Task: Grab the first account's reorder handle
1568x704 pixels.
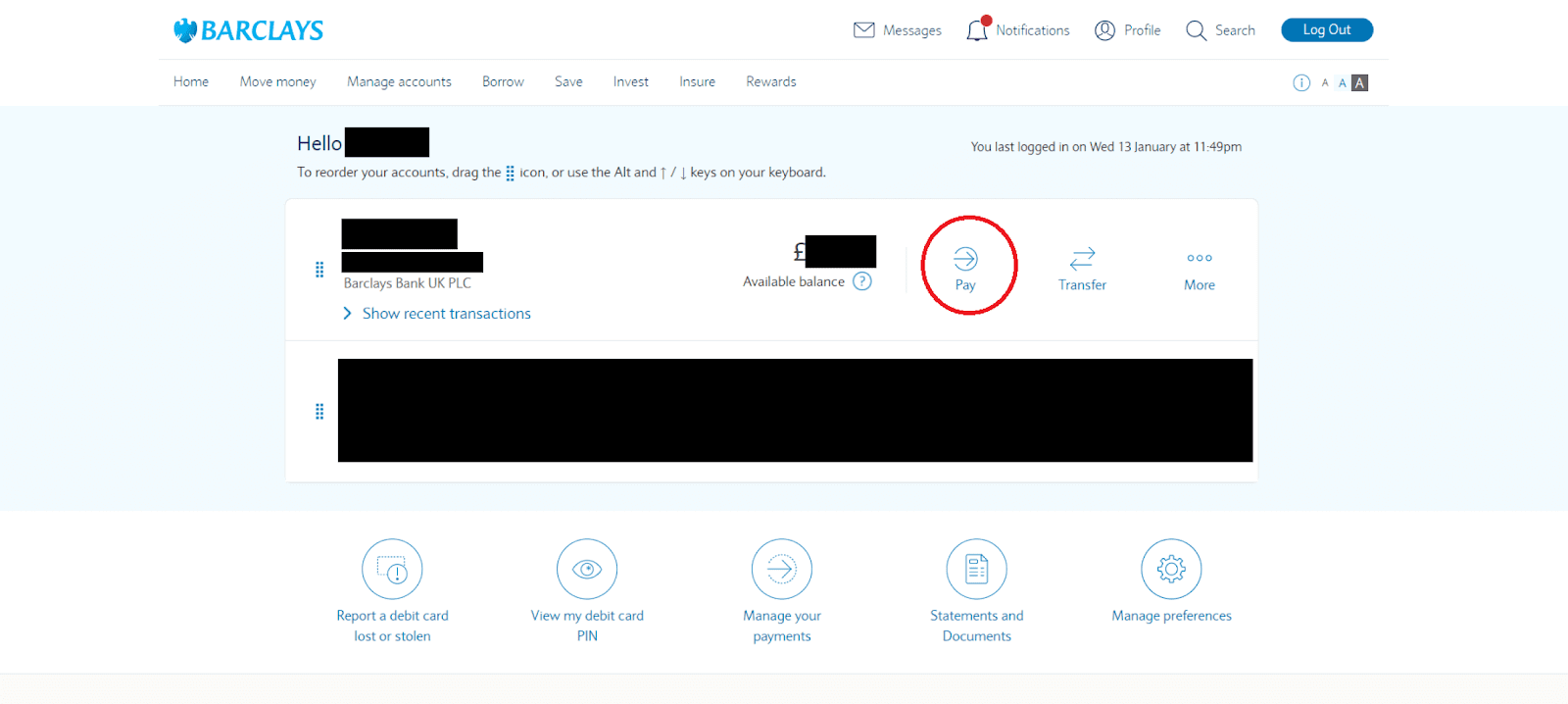Action: pos(319,270)
